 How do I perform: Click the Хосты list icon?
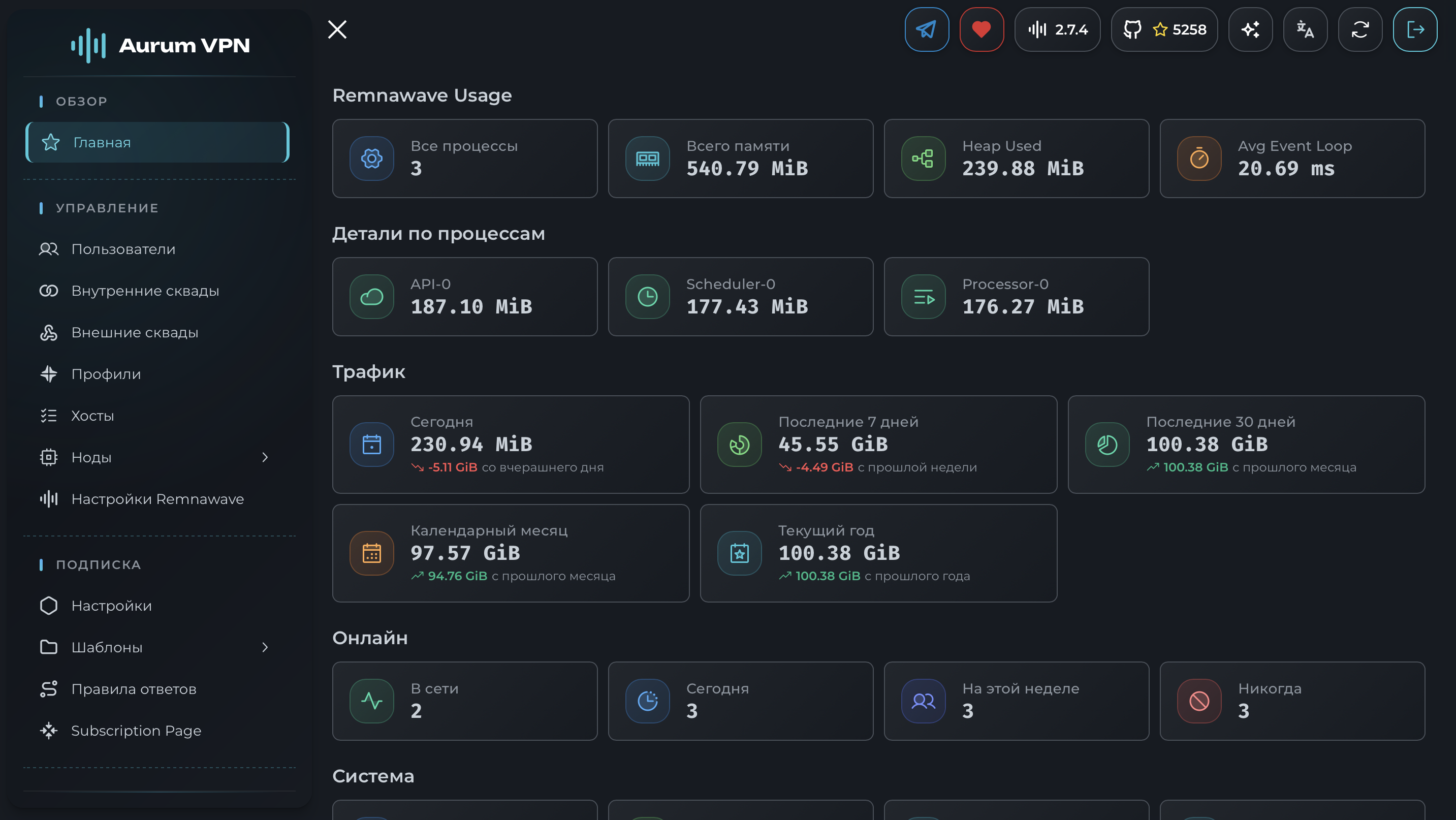(x=49, y=416)
